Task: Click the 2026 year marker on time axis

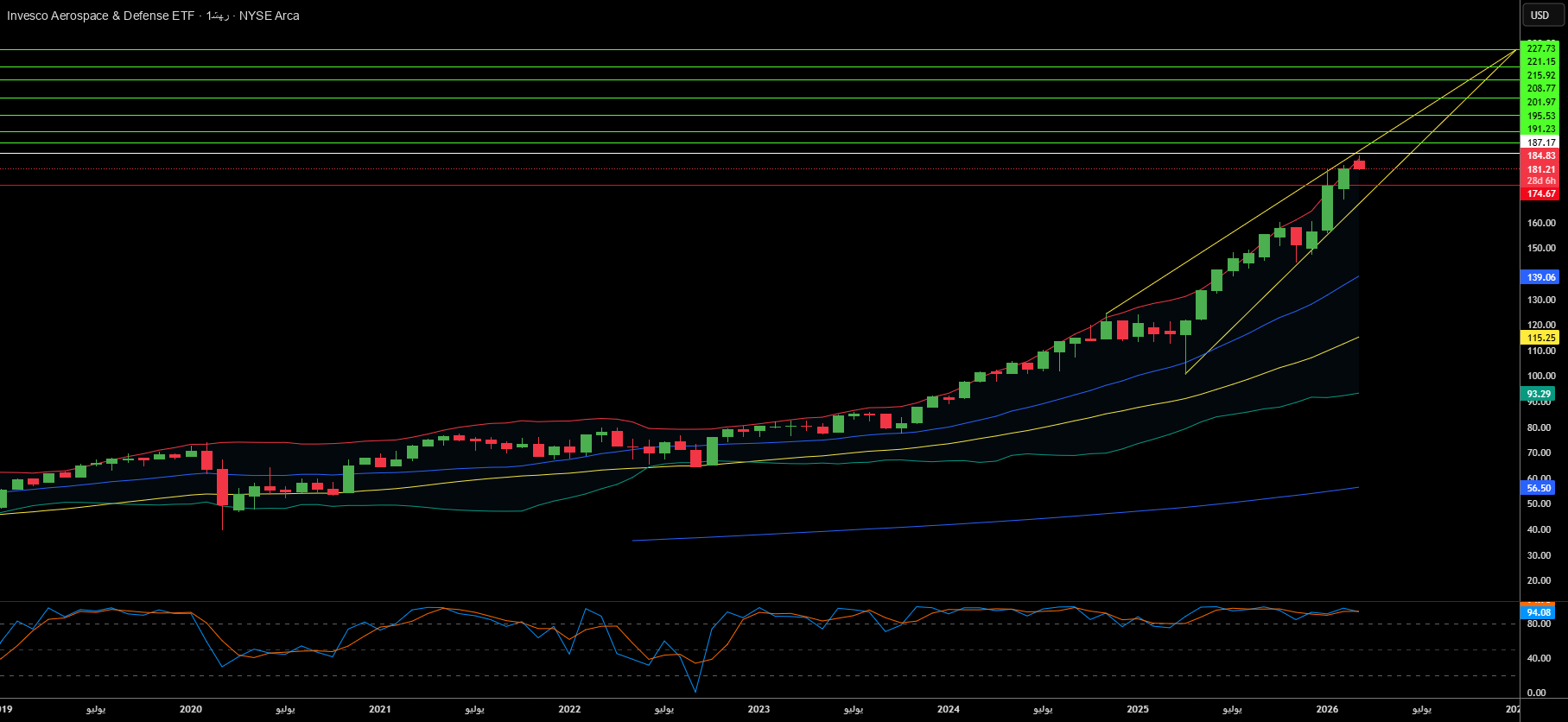Action: pos(1327,709)
